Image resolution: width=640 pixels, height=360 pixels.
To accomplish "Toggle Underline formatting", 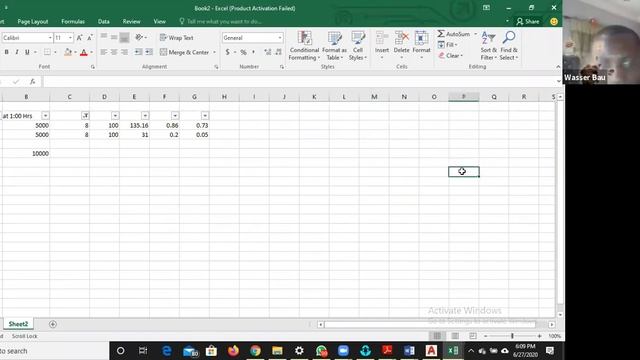I will pyautogui.click(x=27, y=52).
